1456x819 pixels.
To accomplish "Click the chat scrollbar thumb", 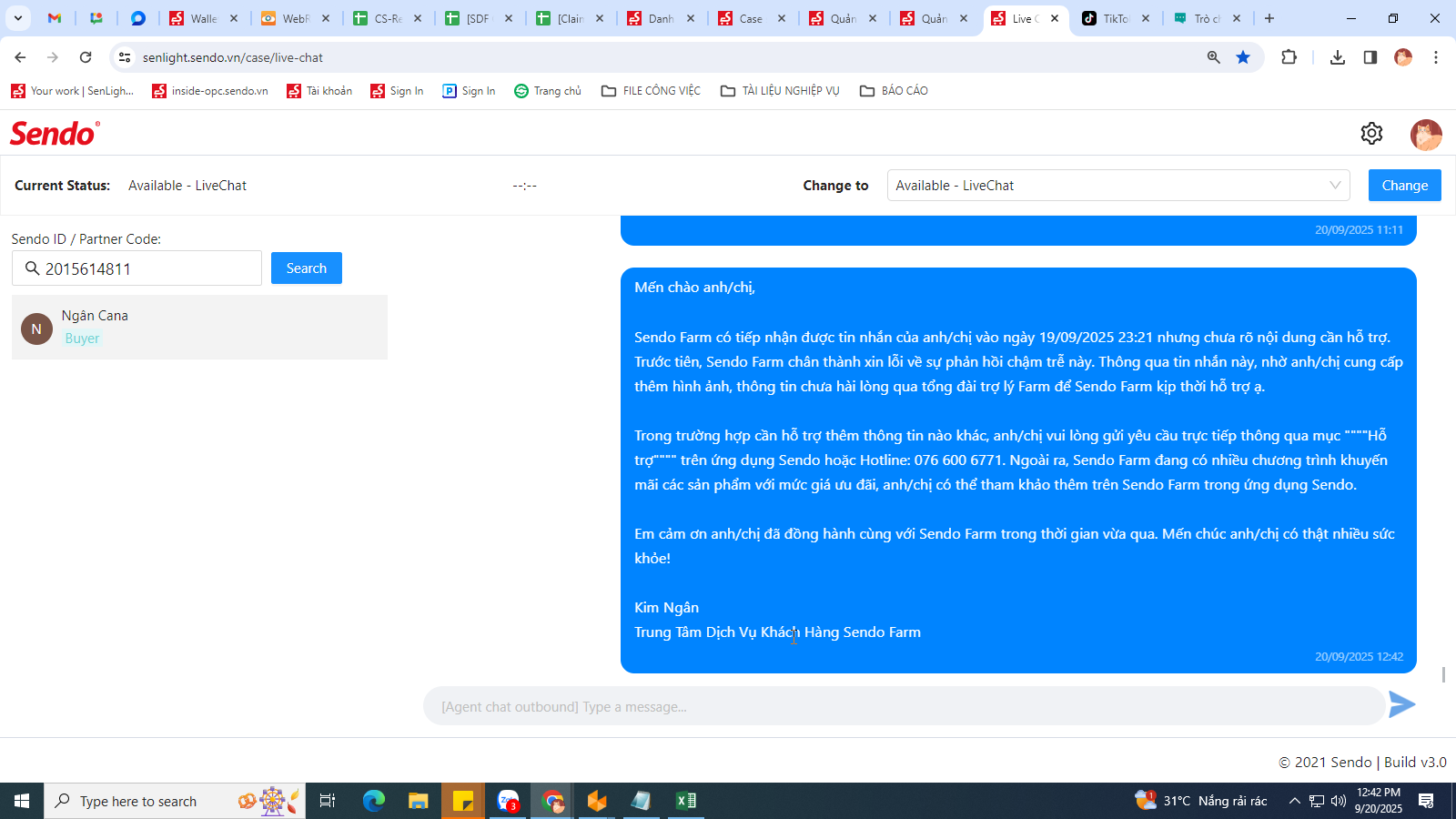I will [1443, 674].
